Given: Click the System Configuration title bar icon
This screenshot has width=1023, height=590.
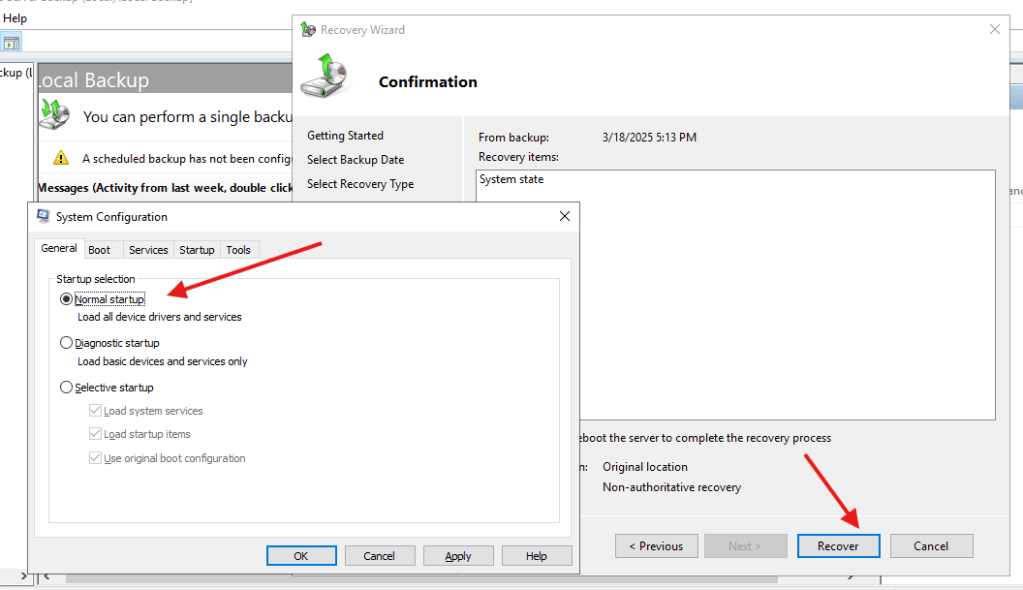Looking at the screenshot, I should (43, 216).
